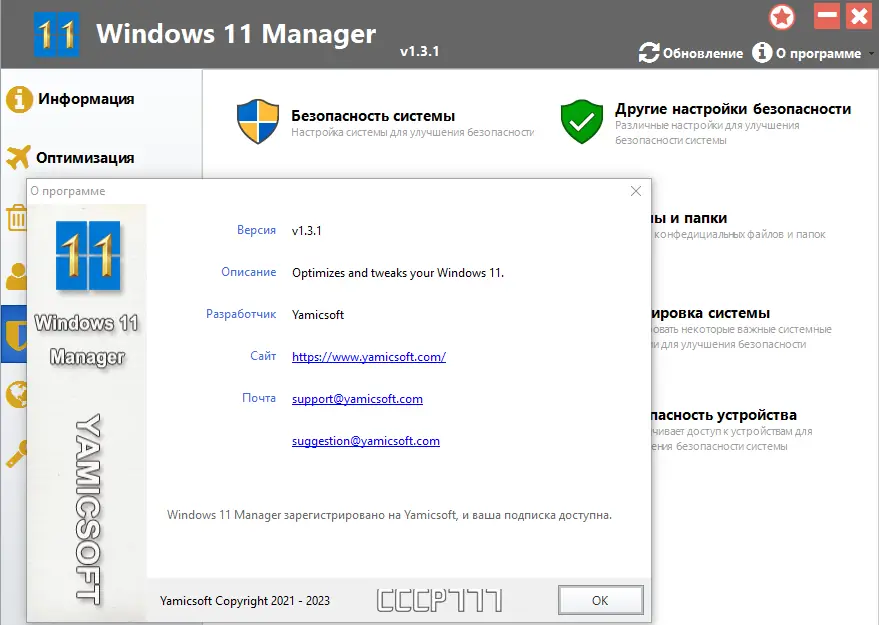Click the red star icon in titlebar
This screenshot has width=879, height=625.
782,17
